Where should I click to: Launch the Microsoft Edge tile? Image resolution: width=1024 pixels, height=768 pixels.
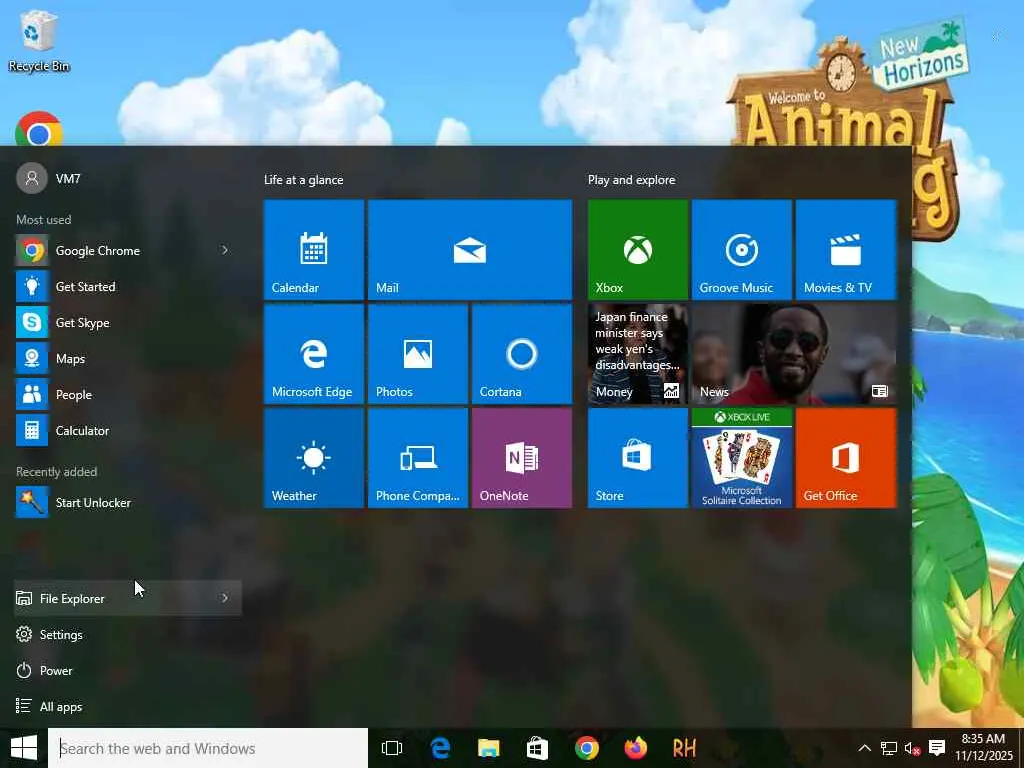point(313,354)
